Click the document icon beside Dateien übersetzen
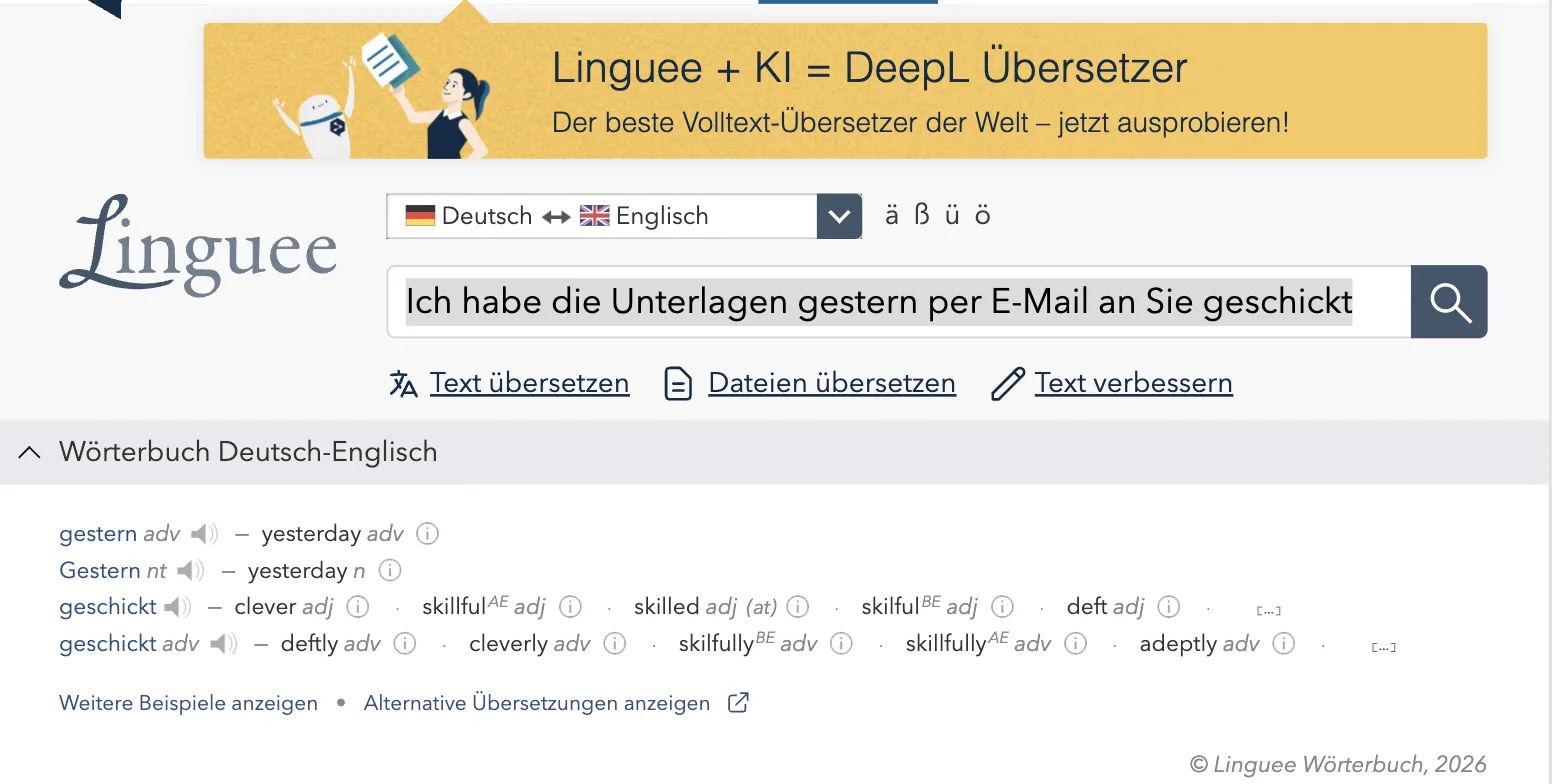 click(x=679, y=384)
